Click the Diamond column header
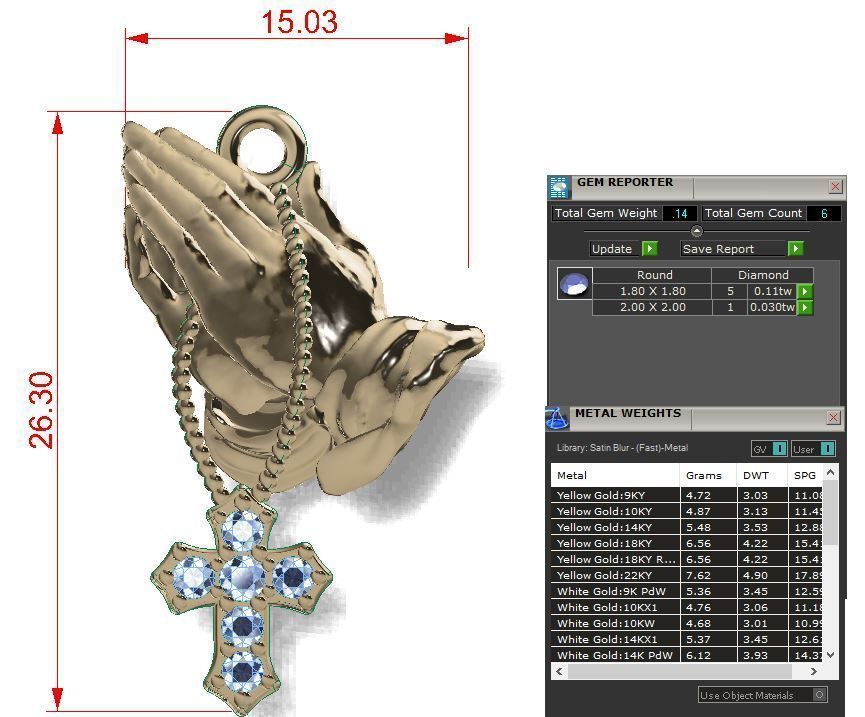 tap(763, 275)
